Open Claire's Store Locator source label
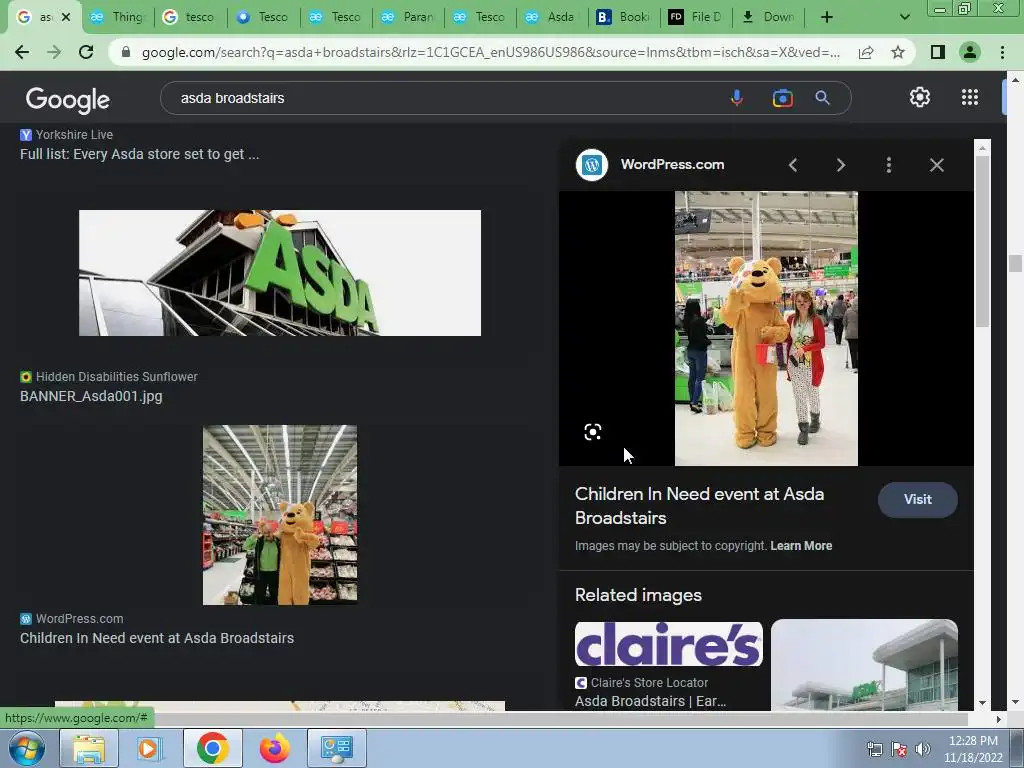 649,682
